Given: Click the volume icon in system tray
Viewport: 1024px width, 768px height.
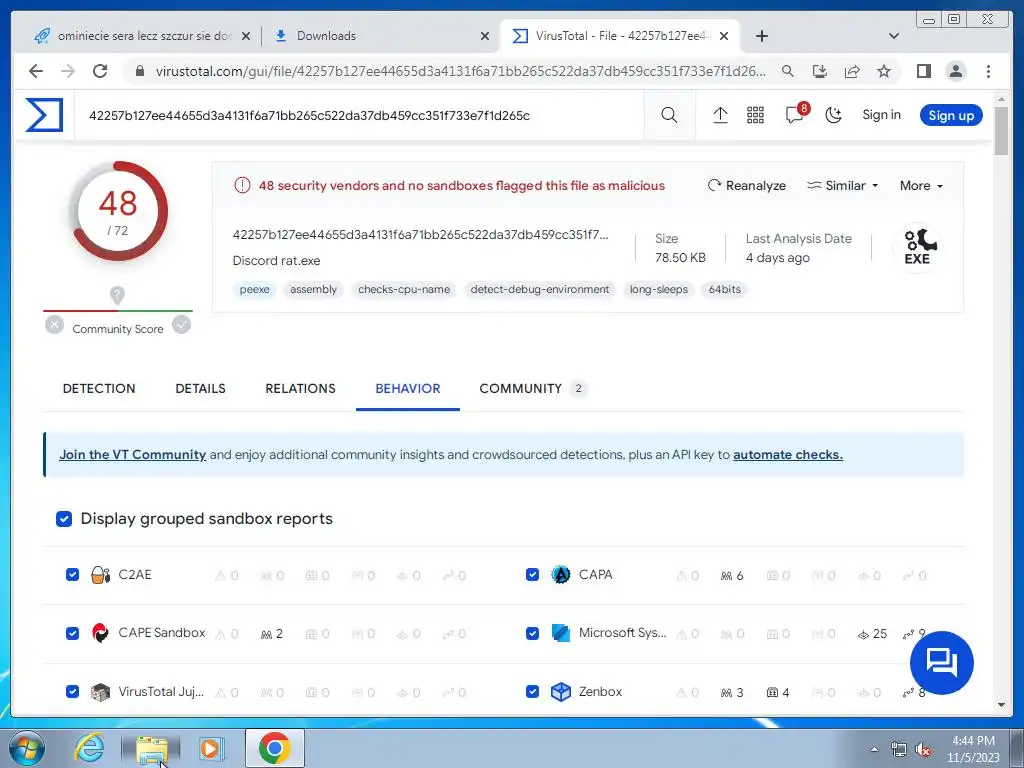Looking at the screenshot, I should click(x=922, y=750).
